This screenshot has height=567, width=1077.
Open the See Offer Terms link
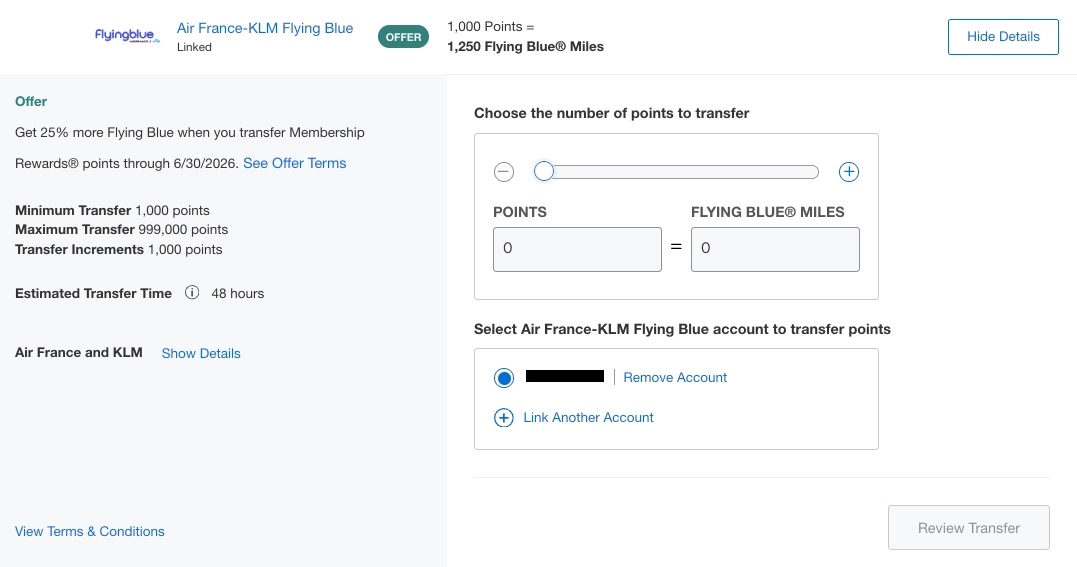295,164
